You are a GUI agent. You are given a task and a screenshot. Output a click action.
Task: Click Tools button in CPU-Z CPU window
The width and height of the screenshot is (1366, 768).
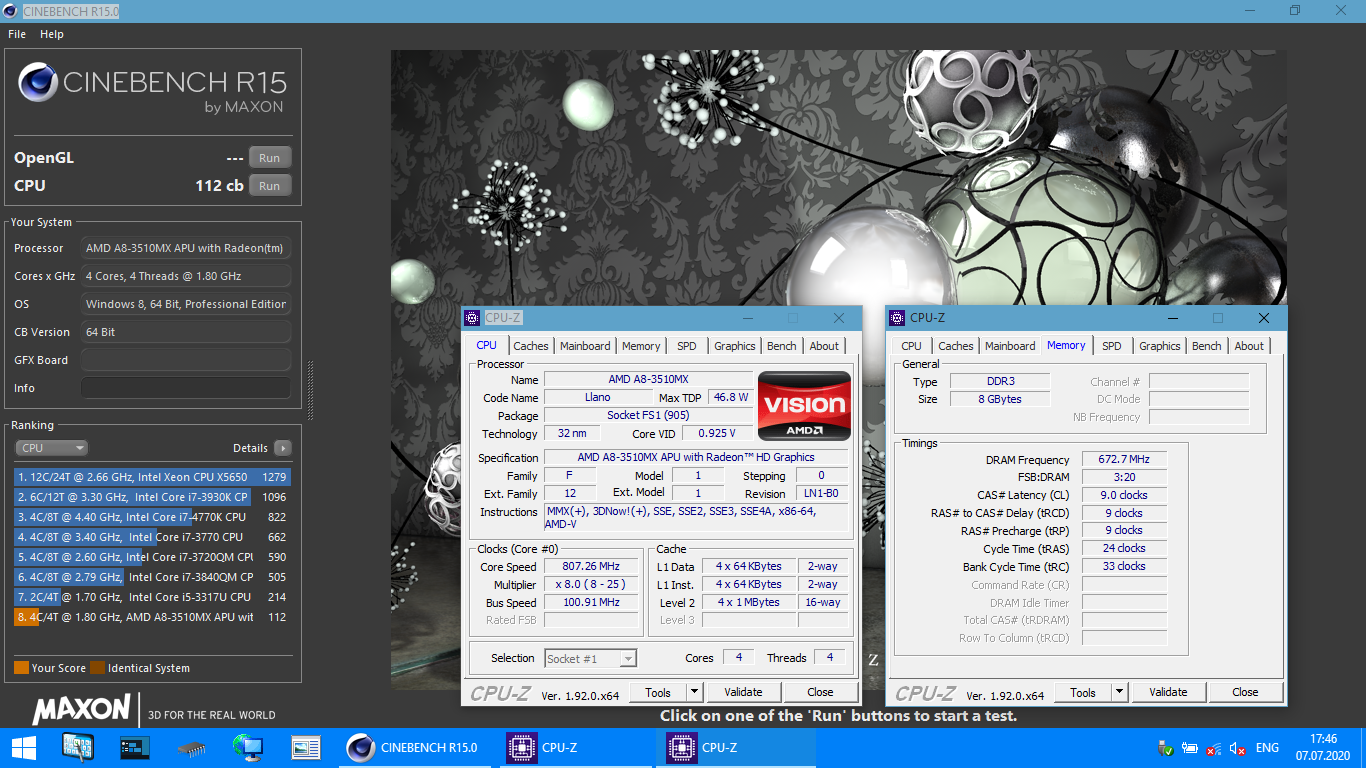[658, 692]
